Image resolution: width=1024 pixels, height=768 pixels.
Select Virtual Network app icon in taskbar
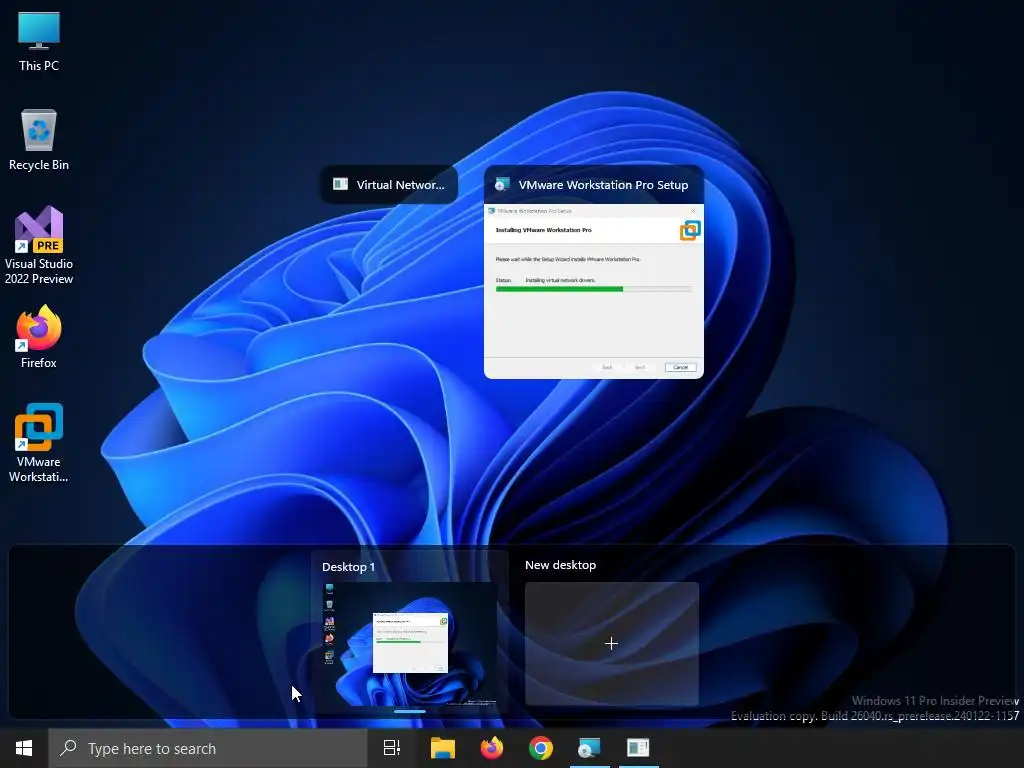click(638, 748)
